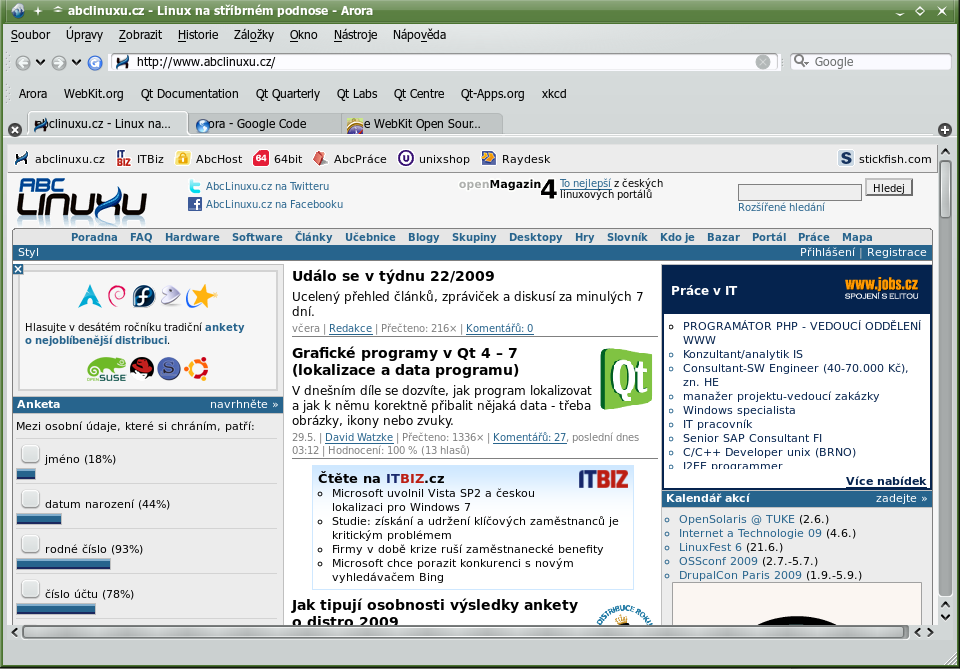Click the Debian swirl logo in the banner

pyautogui.click(x=117, y=296)
